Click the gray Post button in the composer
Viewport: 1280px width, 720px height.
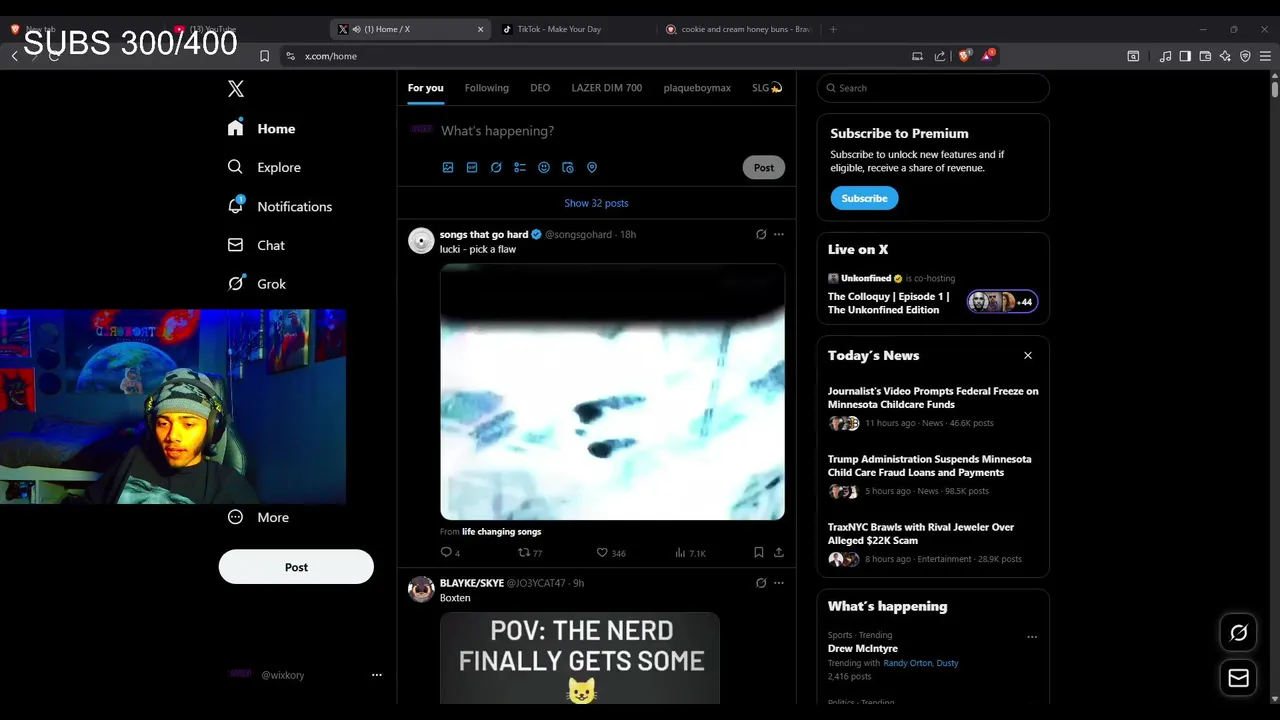pos(764,168)
